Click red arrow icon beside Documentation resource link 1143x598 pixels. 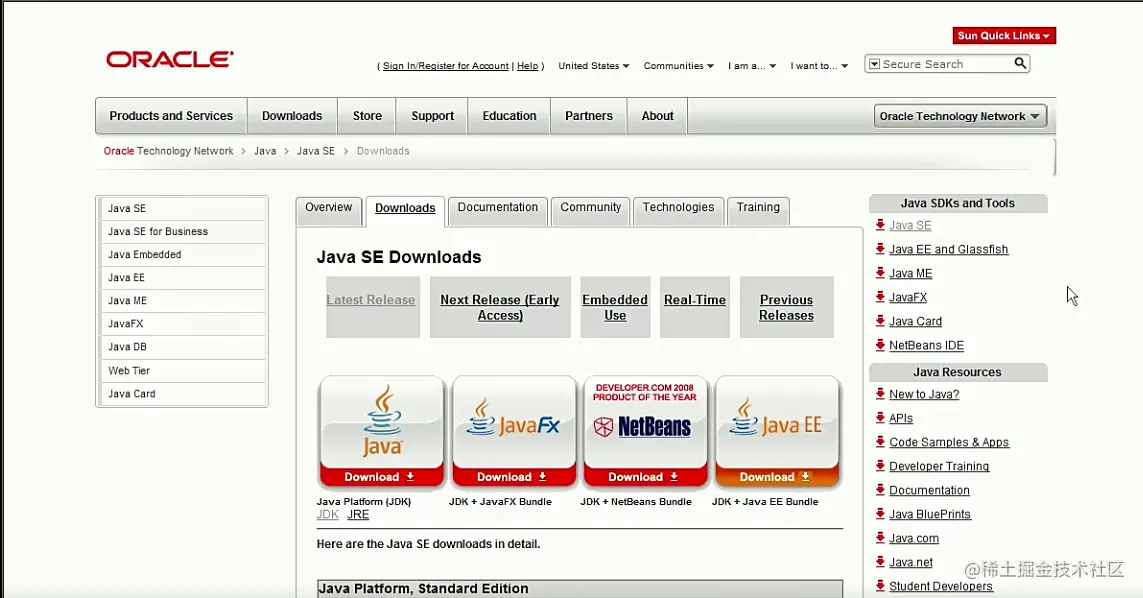880,490
